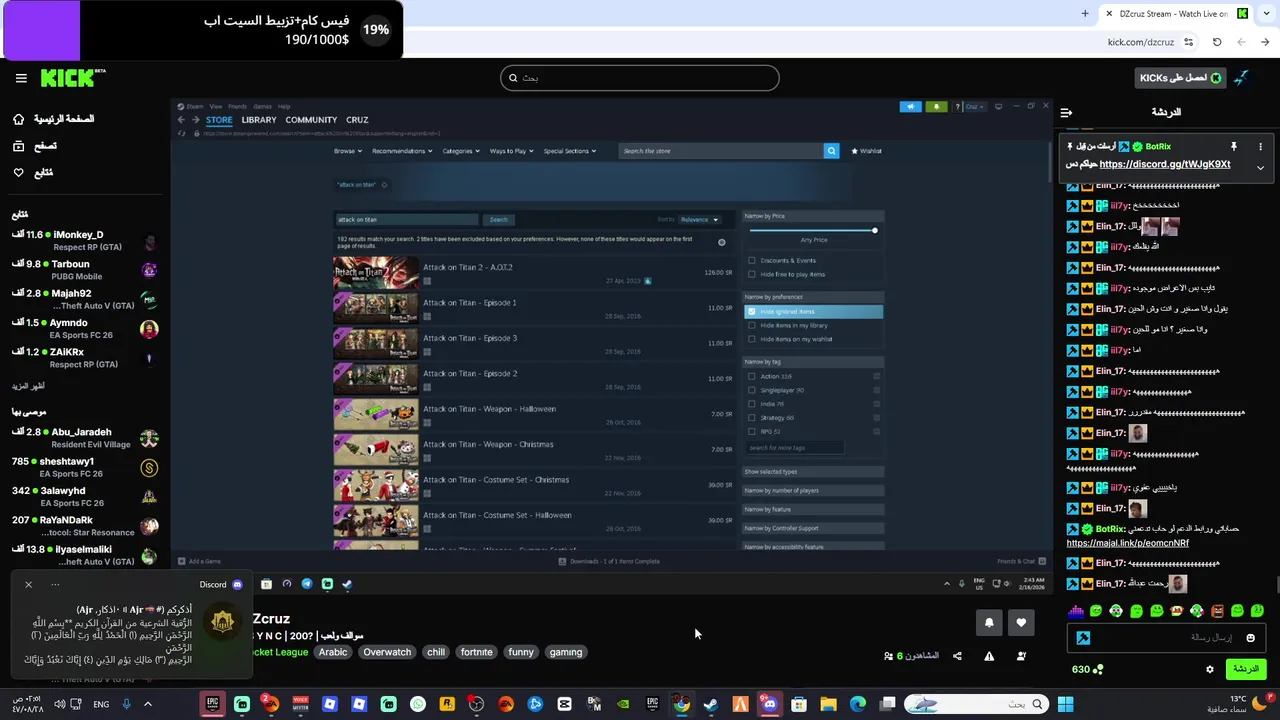Screen dimensions: 1280x720
Task: Click the heart follow icon under stream
Action: tap(1021, 622)
